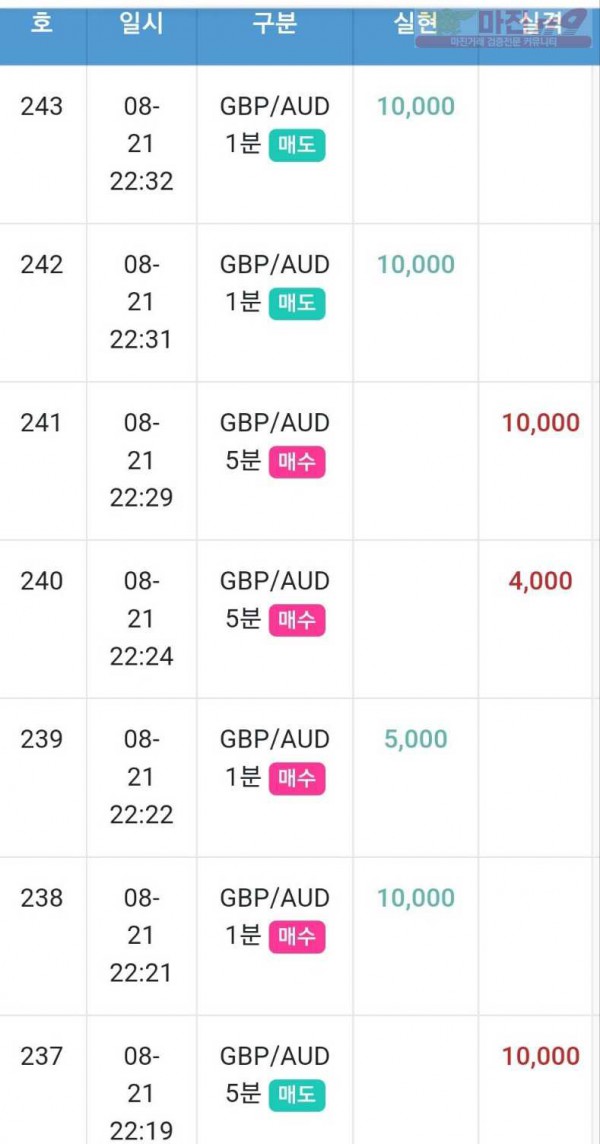Select the 호 column header

pos(42,23)
